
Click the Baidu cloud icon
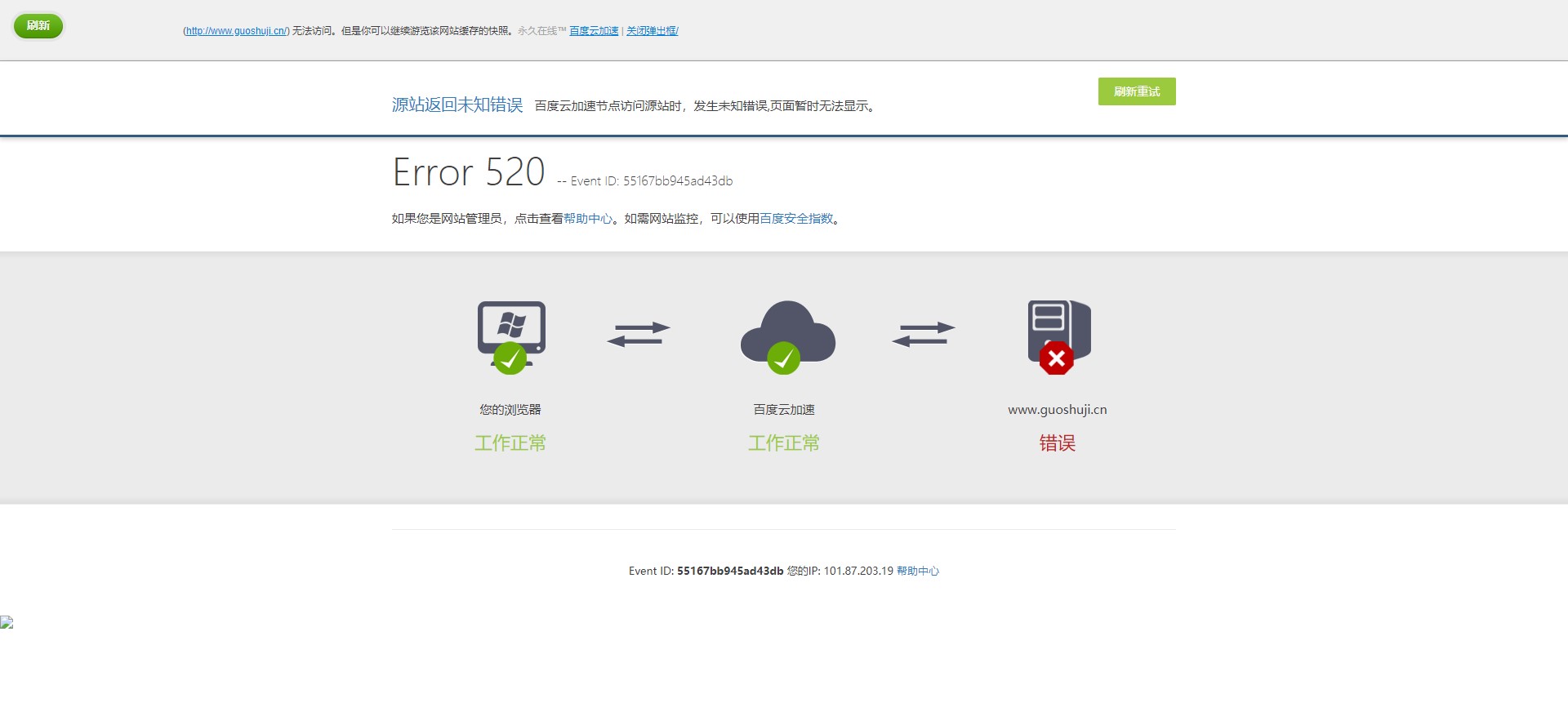(x=787, y=337)
